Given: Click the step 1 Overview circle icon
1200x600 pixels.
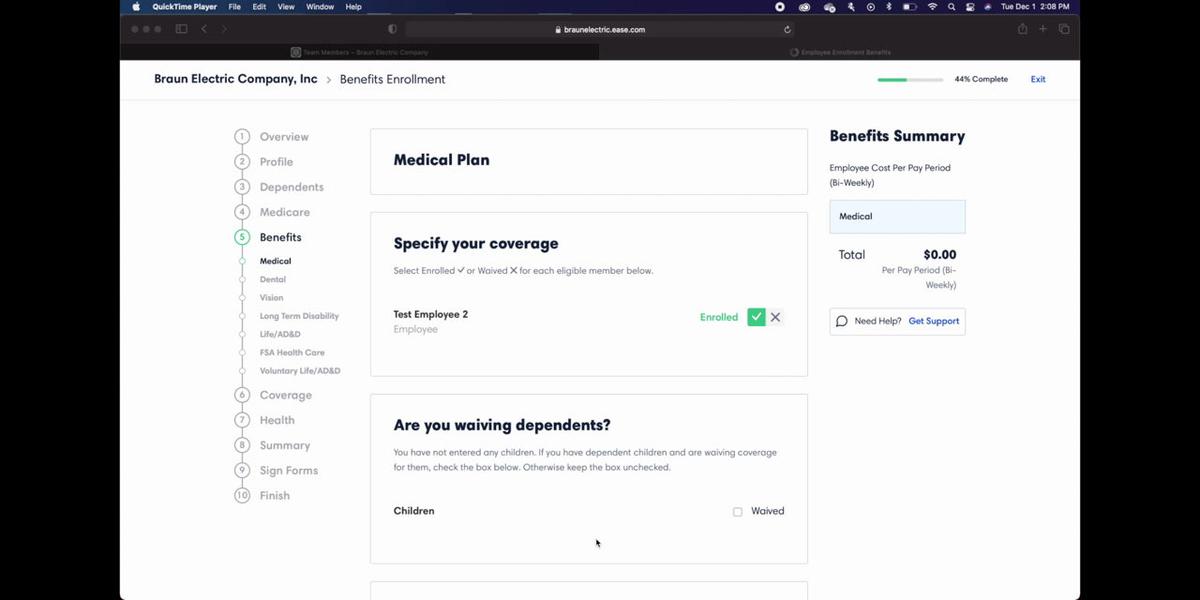Looking at the screenshot, I should click(242, 137).
